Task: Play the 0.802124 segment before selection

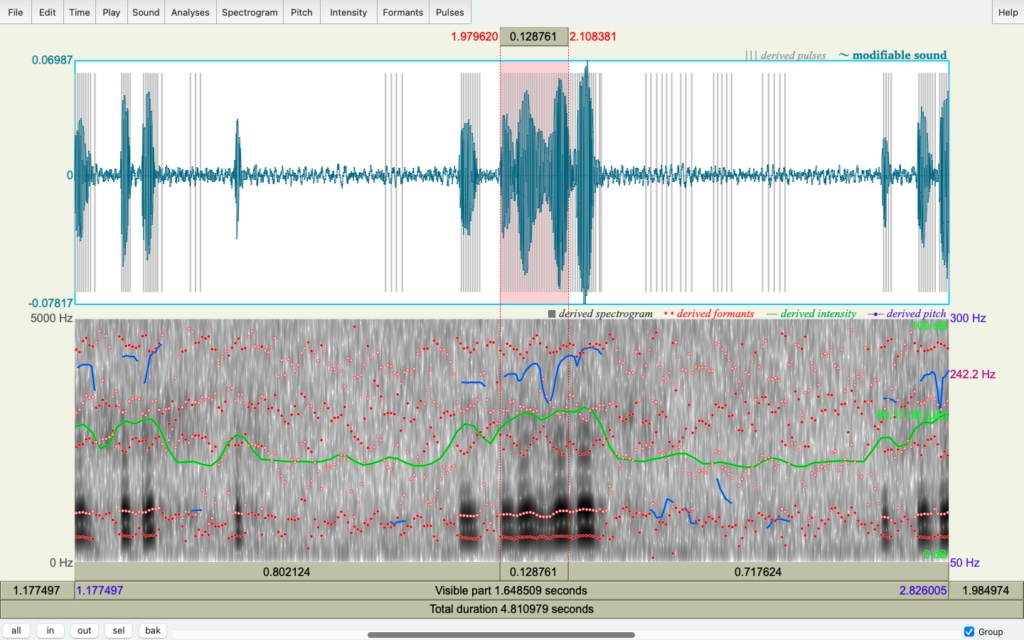Action: 287,571
